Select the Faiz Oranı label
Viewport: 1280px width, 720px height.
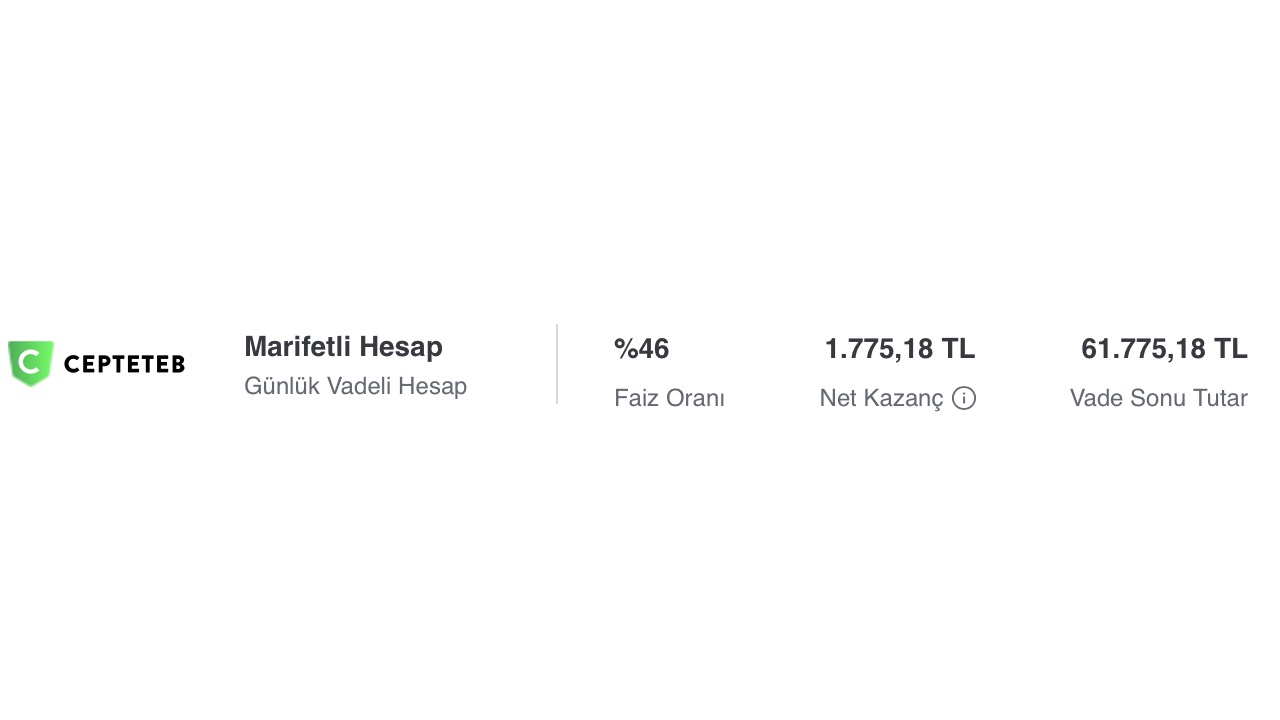(669, 398)
